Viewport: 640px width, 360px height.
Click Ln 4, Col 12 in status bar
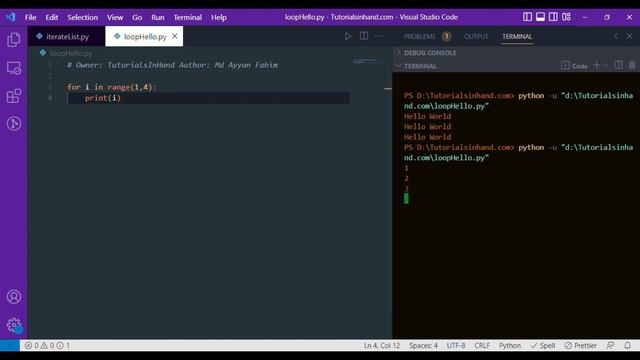pos(382,345)
